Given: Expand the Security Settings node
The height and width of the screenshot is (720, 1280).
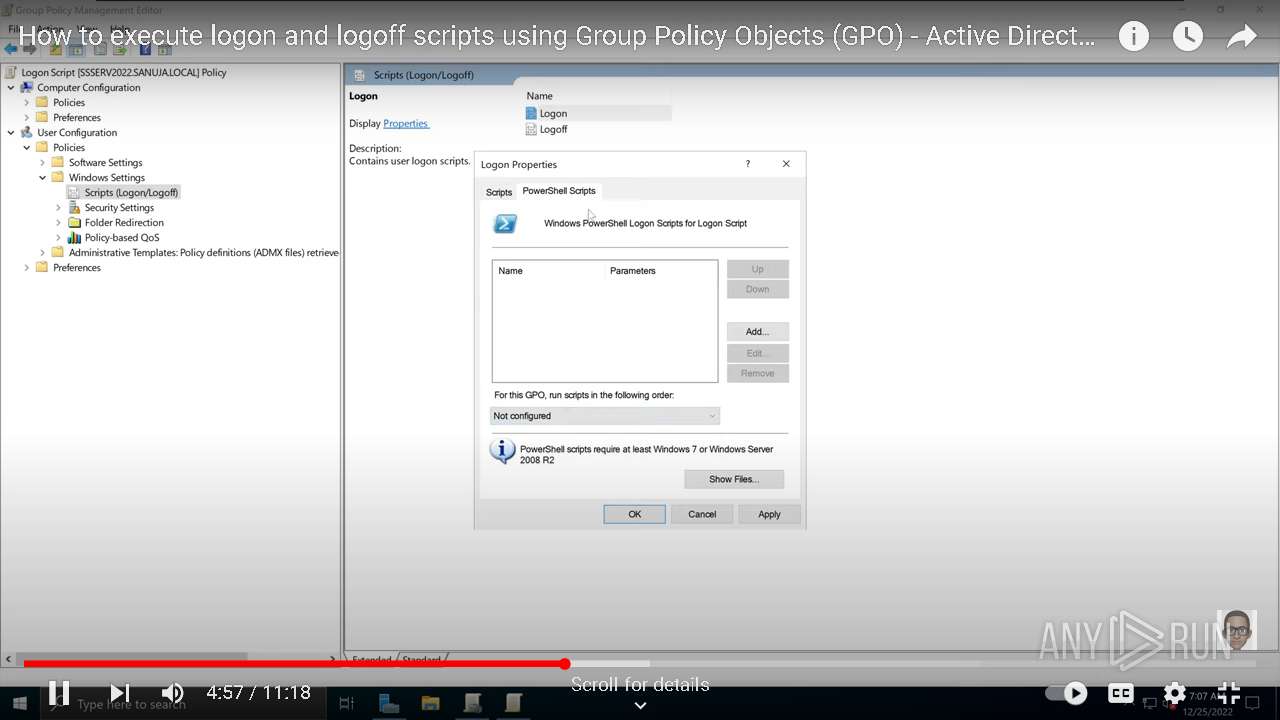Looking at the screenshot, I should [59, 207].
